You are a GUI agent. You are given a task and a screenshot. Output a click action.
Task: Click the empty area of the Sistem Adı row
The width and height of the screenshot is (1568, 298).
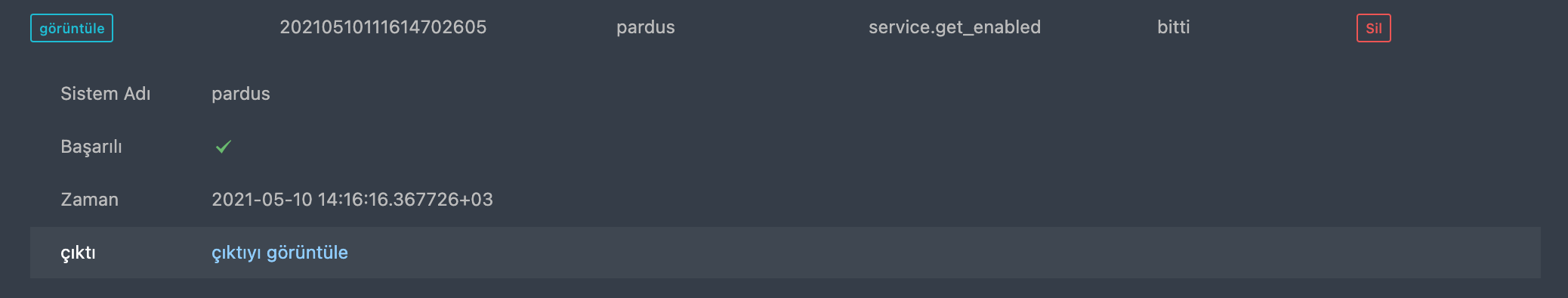click(906, 94)
